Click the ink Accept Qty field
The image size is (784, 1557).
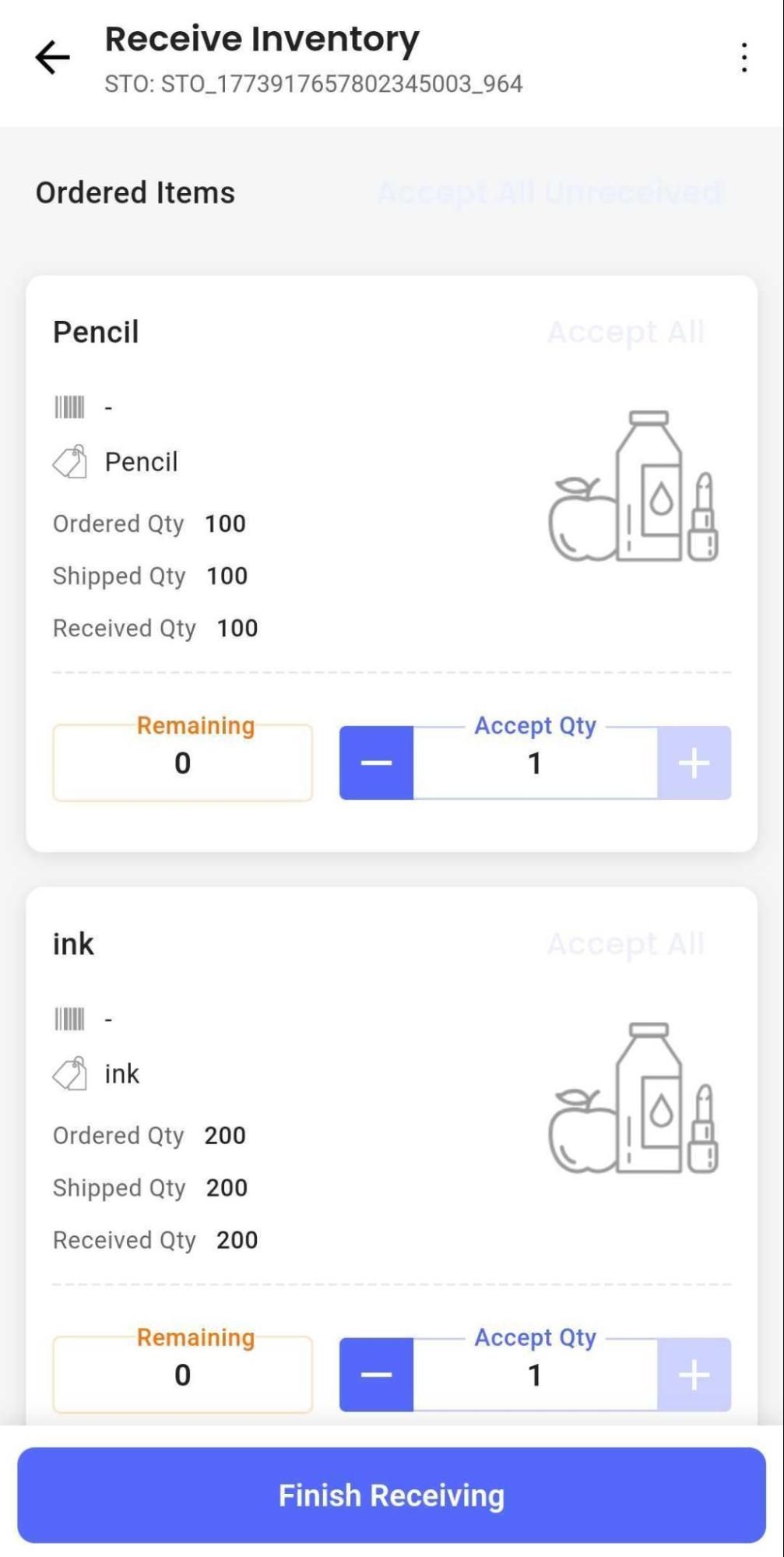tap(535, 1376)
